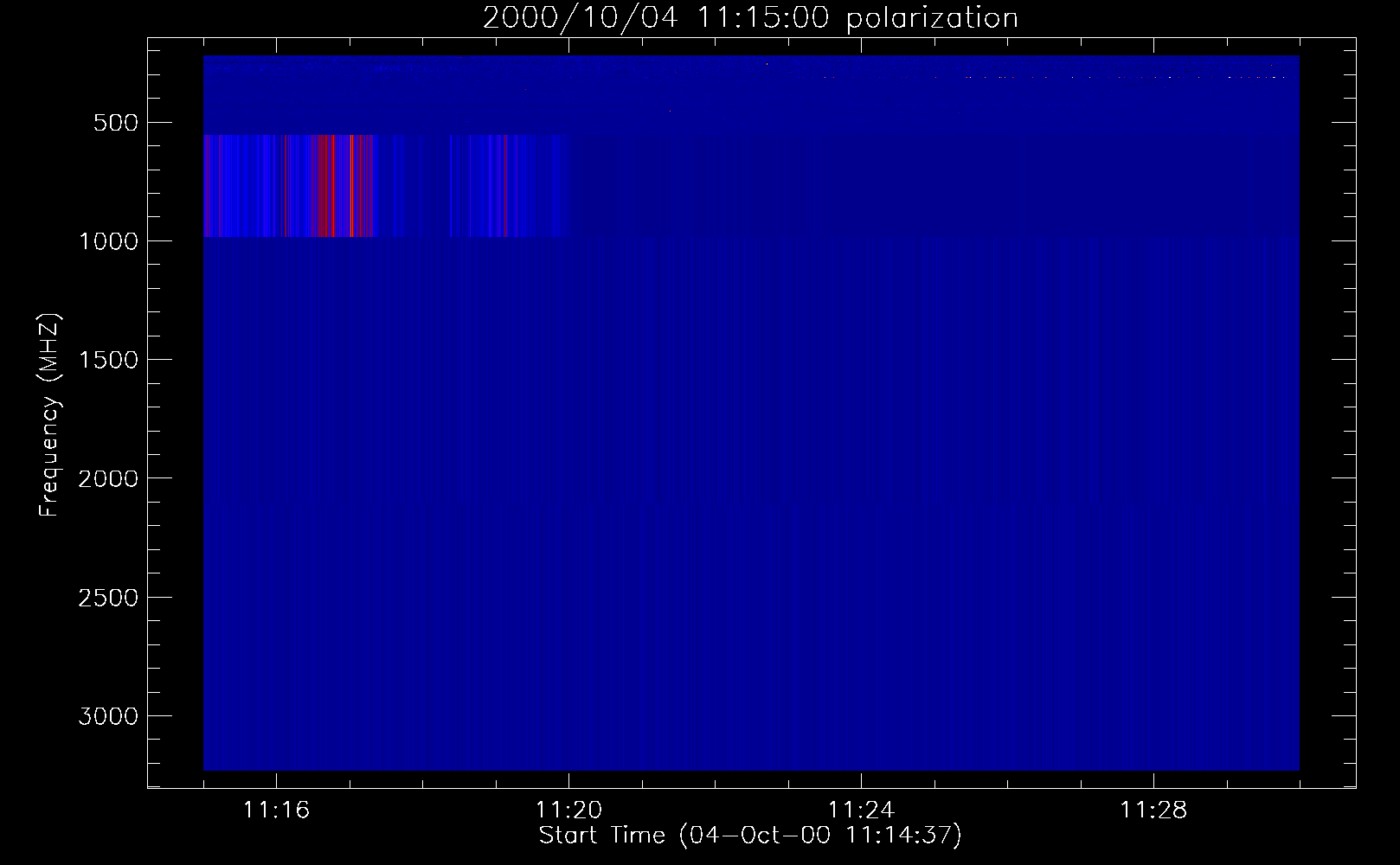This screenshot has width=1400, height=865.
Task: Click the 500 frequency tick label
Action: (117, 123)
